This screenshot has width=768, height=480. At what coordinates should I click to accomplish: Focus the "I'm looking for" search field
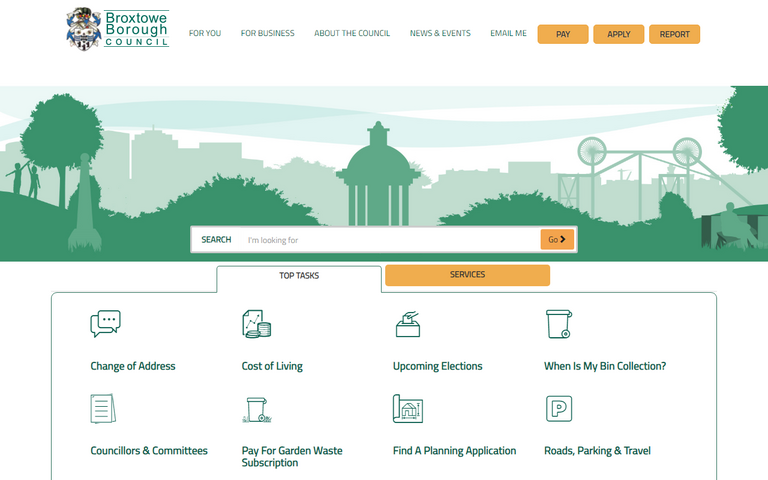pyautogui.click(x=390, y=240)
